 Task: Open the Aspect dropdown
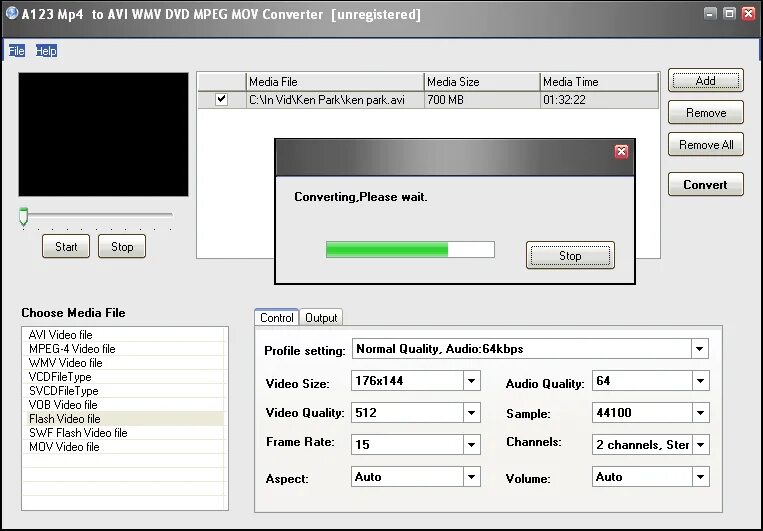pos(471,476)
